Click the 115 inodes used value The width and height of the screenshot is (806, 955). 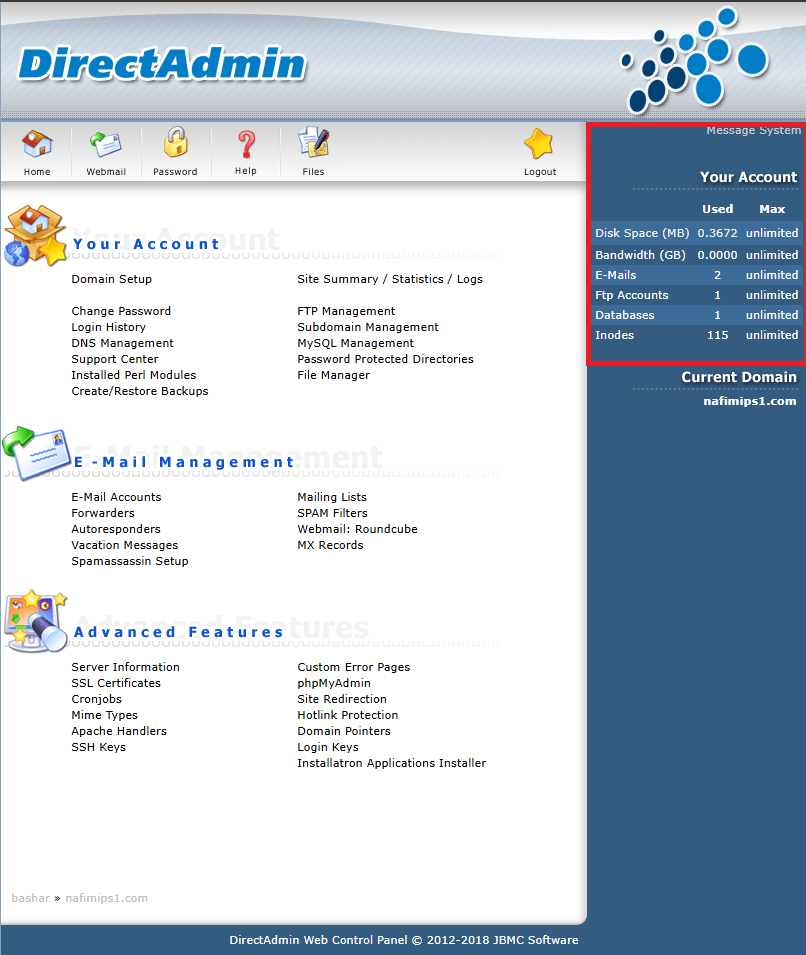pos(717,335)
